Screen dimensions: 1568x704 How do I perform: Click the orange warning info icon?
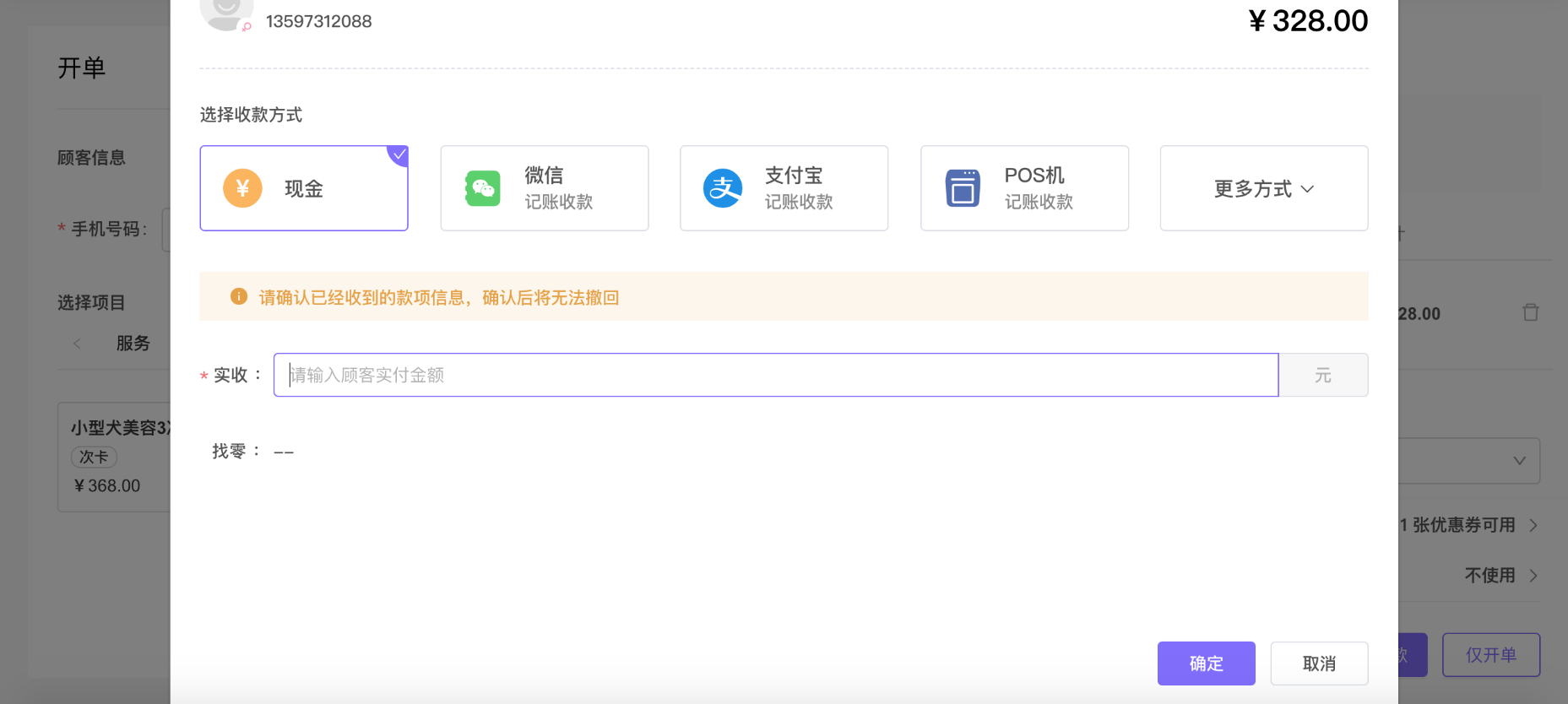point(239,296)
